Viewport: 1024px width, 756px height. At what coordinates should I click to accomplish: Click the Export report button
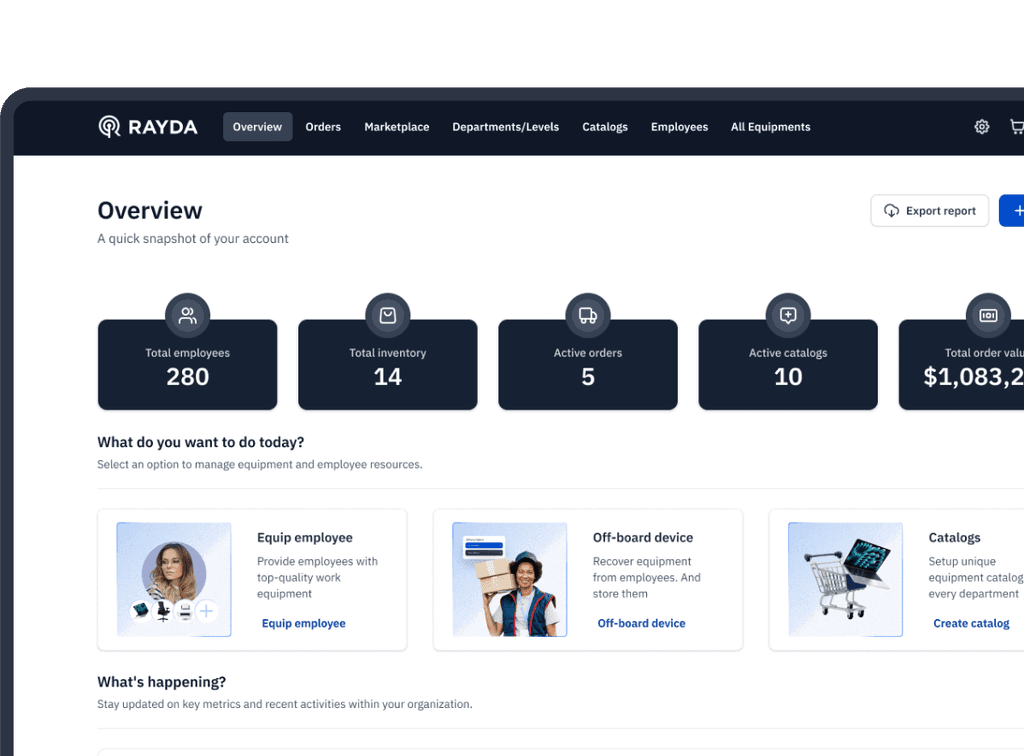pyautogui.click(x=929, y=211)
